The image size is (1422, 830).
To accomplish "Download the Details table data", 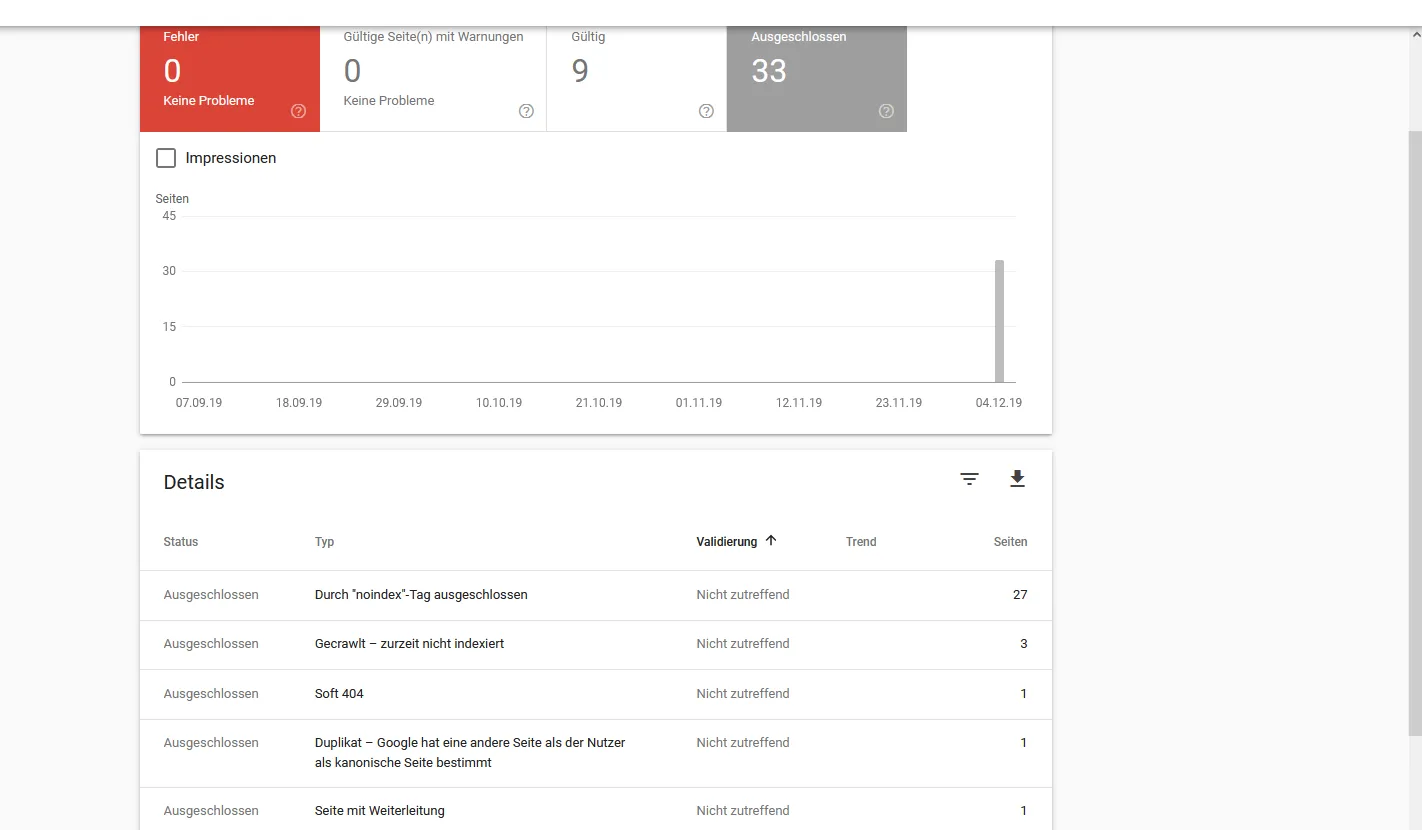I will point(1017,479).
